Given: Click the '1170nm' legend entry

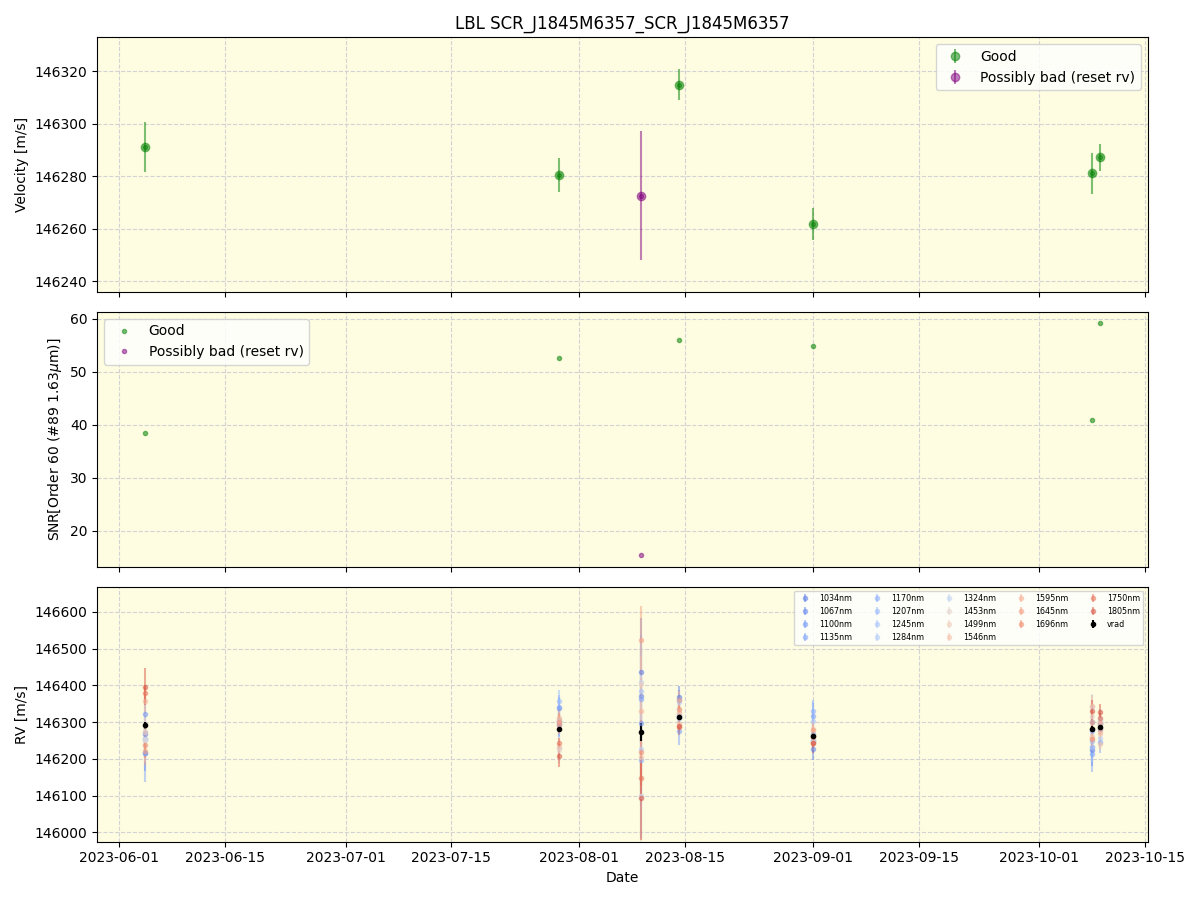Looking at the screenshot, I should click(908, 598).
